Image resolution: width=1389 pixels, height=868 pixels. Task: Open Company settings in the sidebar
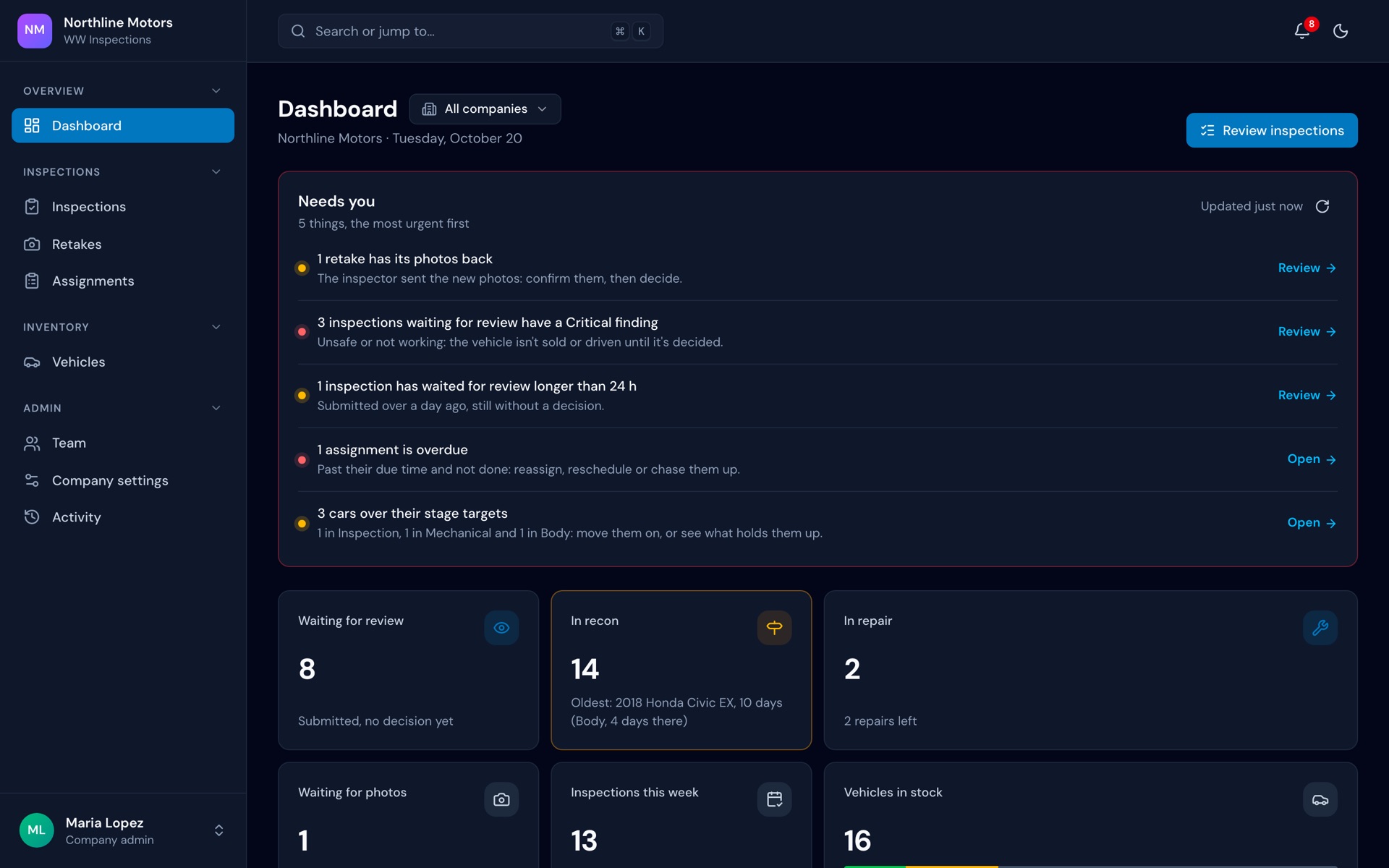tap(123, 481)
